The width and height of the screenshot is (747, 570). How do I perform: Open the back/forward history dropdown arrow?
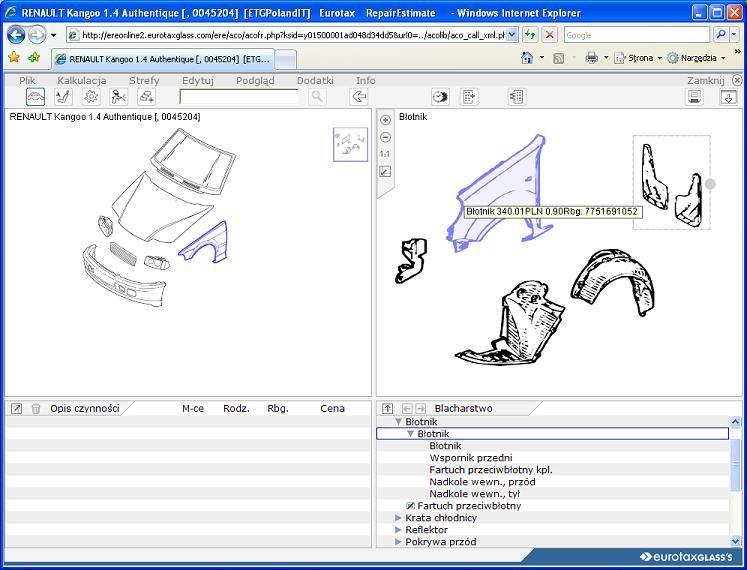coord(53,35)
